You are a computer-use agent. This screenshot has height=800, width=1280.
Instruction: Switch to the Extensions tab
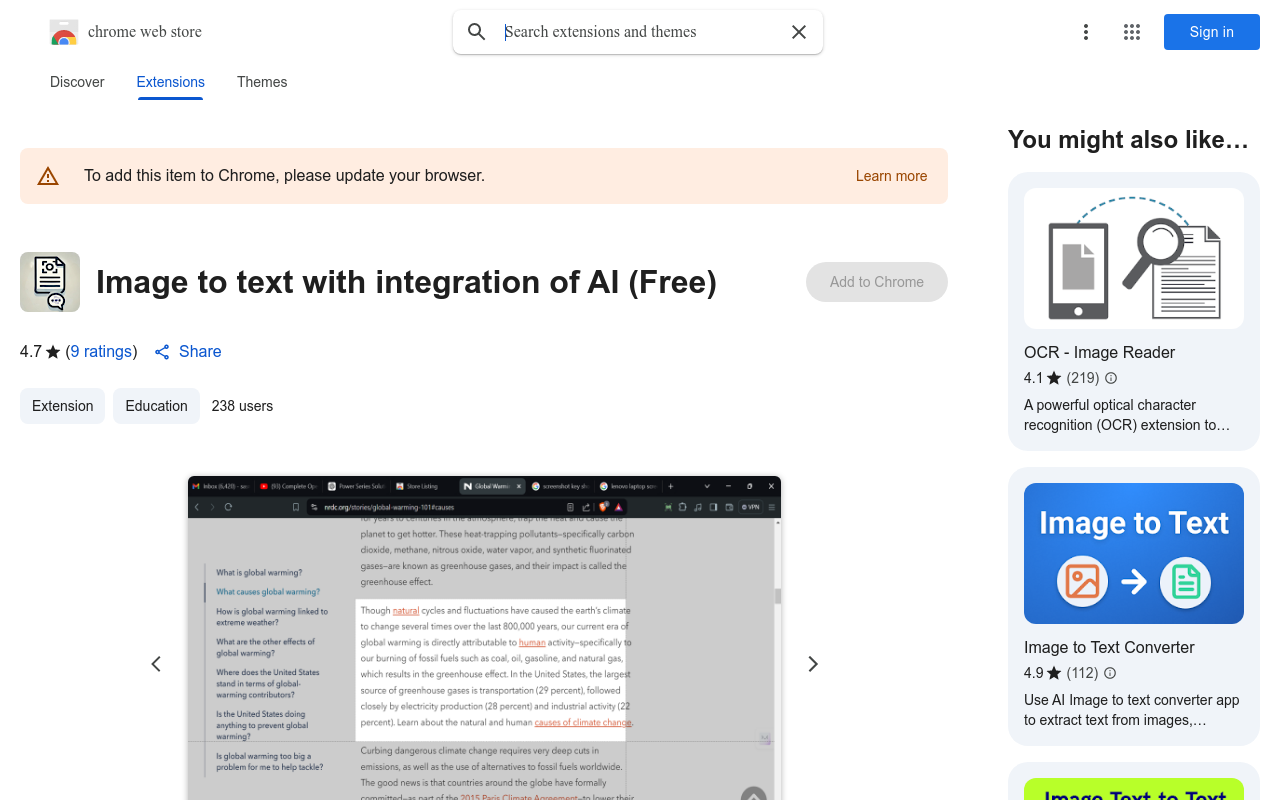point(171,82)
